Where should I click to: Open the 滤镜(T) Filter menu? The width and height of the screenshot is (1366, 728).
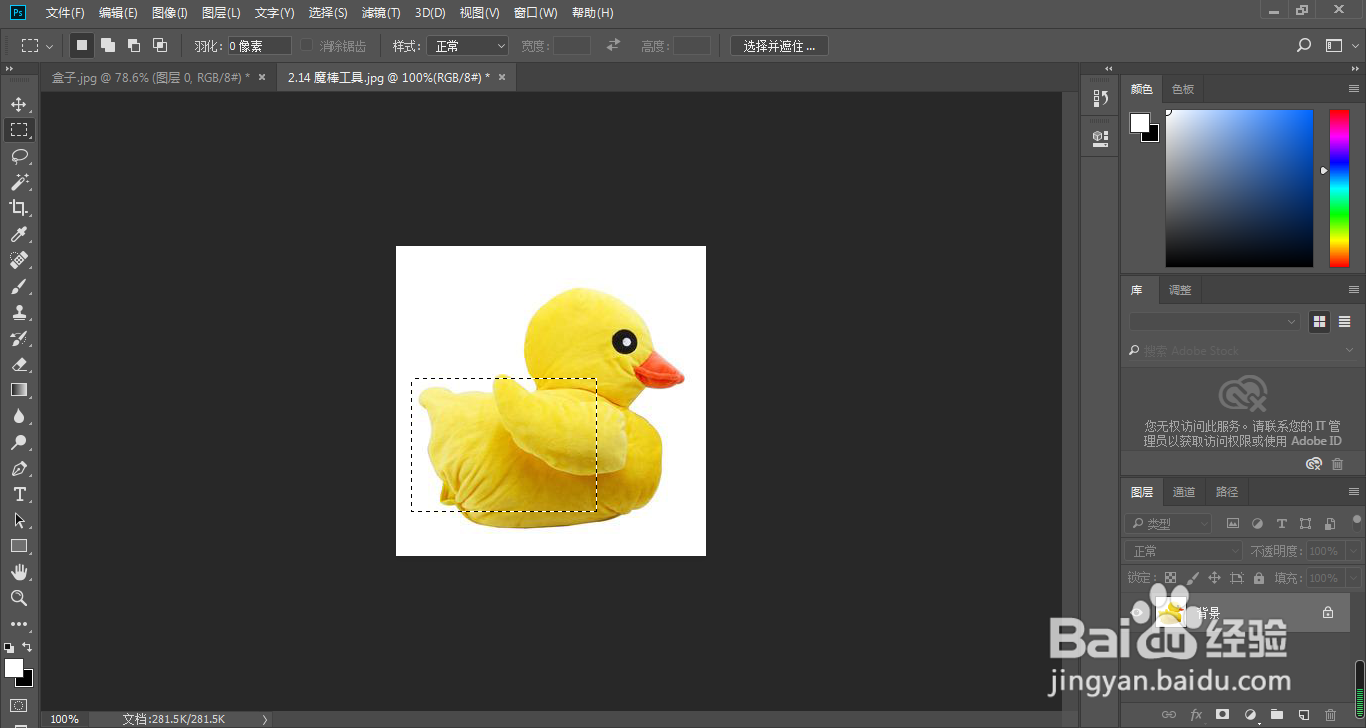coord(381,13)
